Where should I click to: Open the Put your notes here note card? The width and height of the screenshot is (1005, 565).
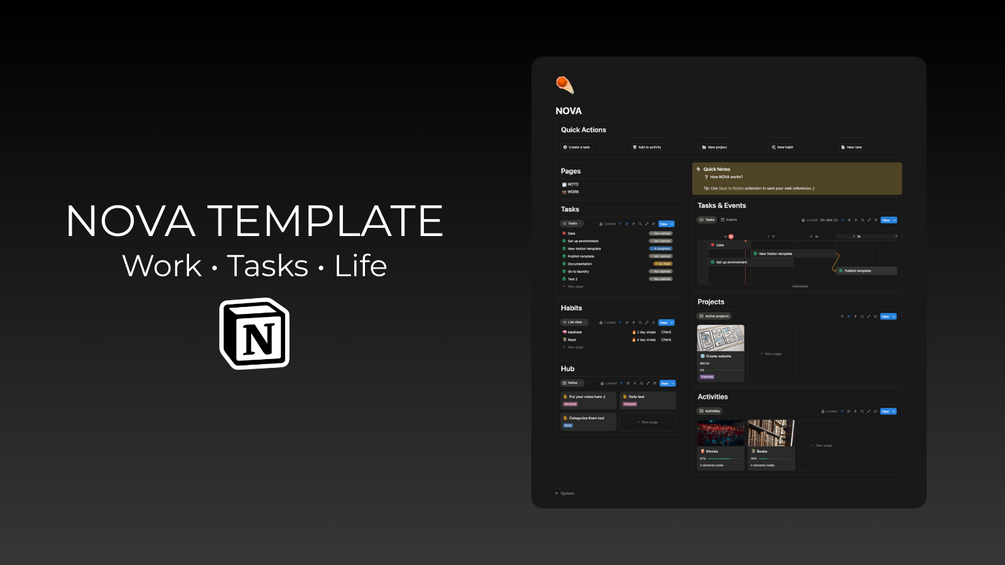tap(588, 400)
